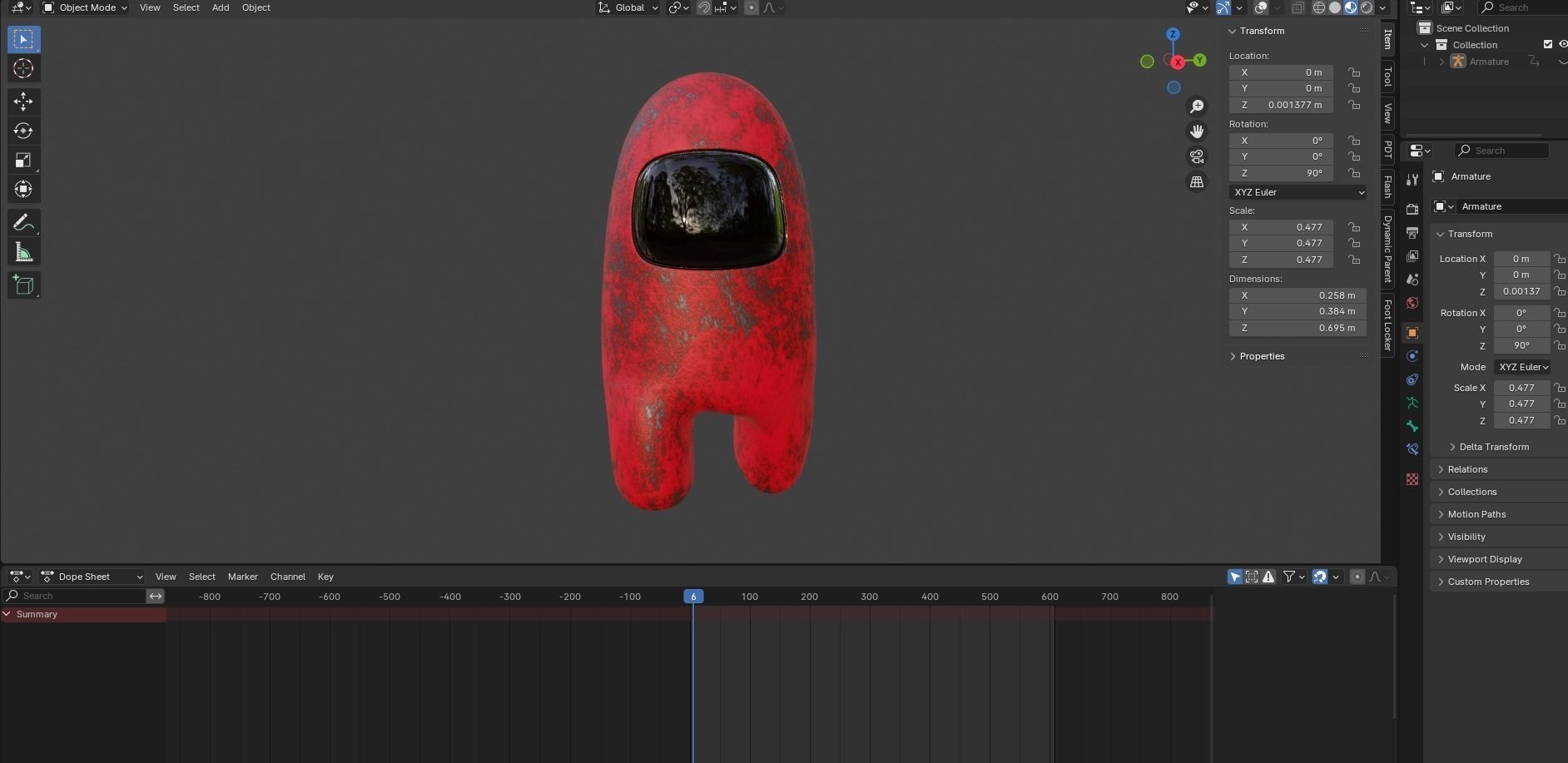Open the Dope Sheet Key menu
The image size is (1568, 763).
(325, 577)
